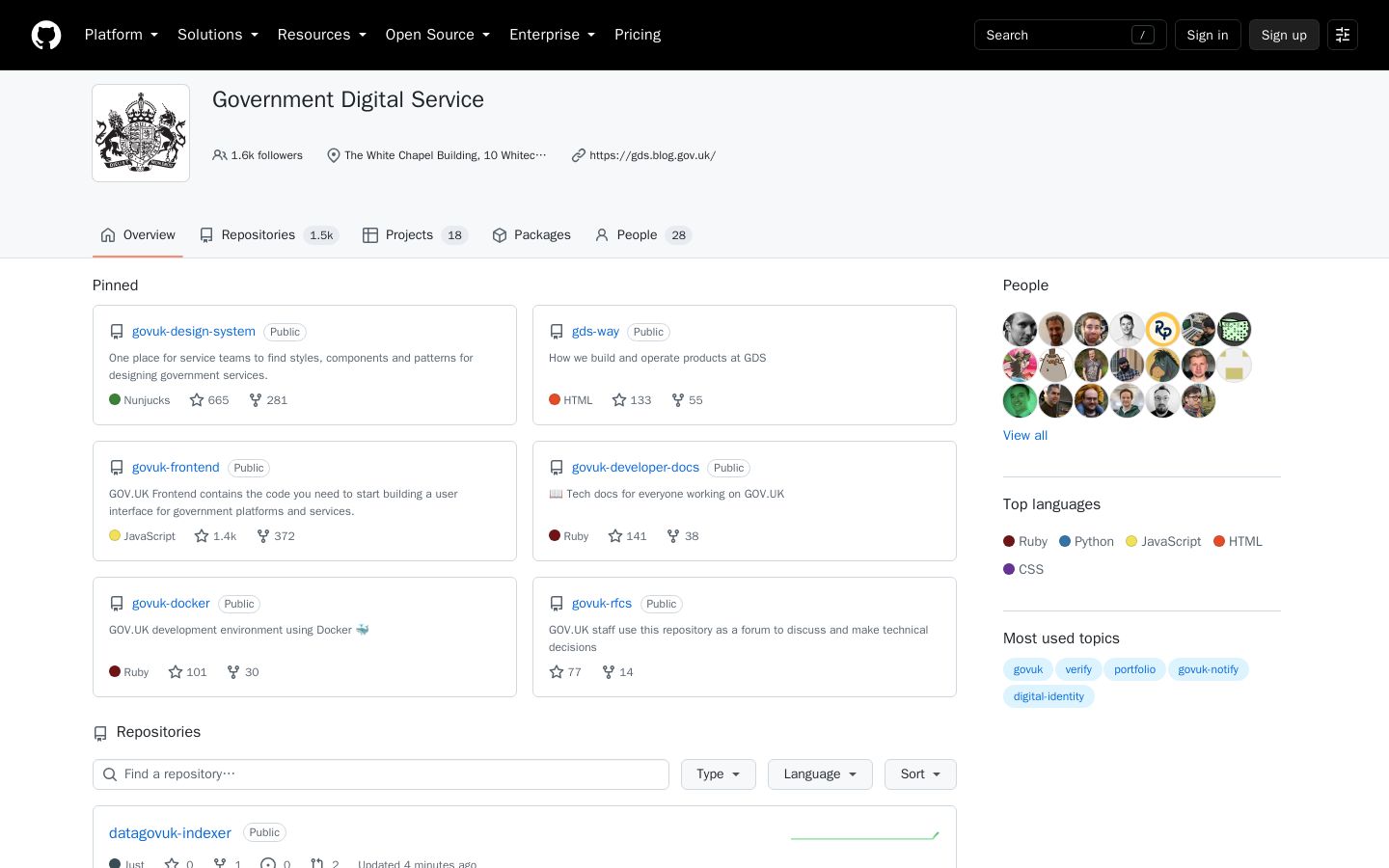The height and width of the screenshot is (868, 1389).
Task: Open the first member avatar under People
Action: tap(1020, 330)
